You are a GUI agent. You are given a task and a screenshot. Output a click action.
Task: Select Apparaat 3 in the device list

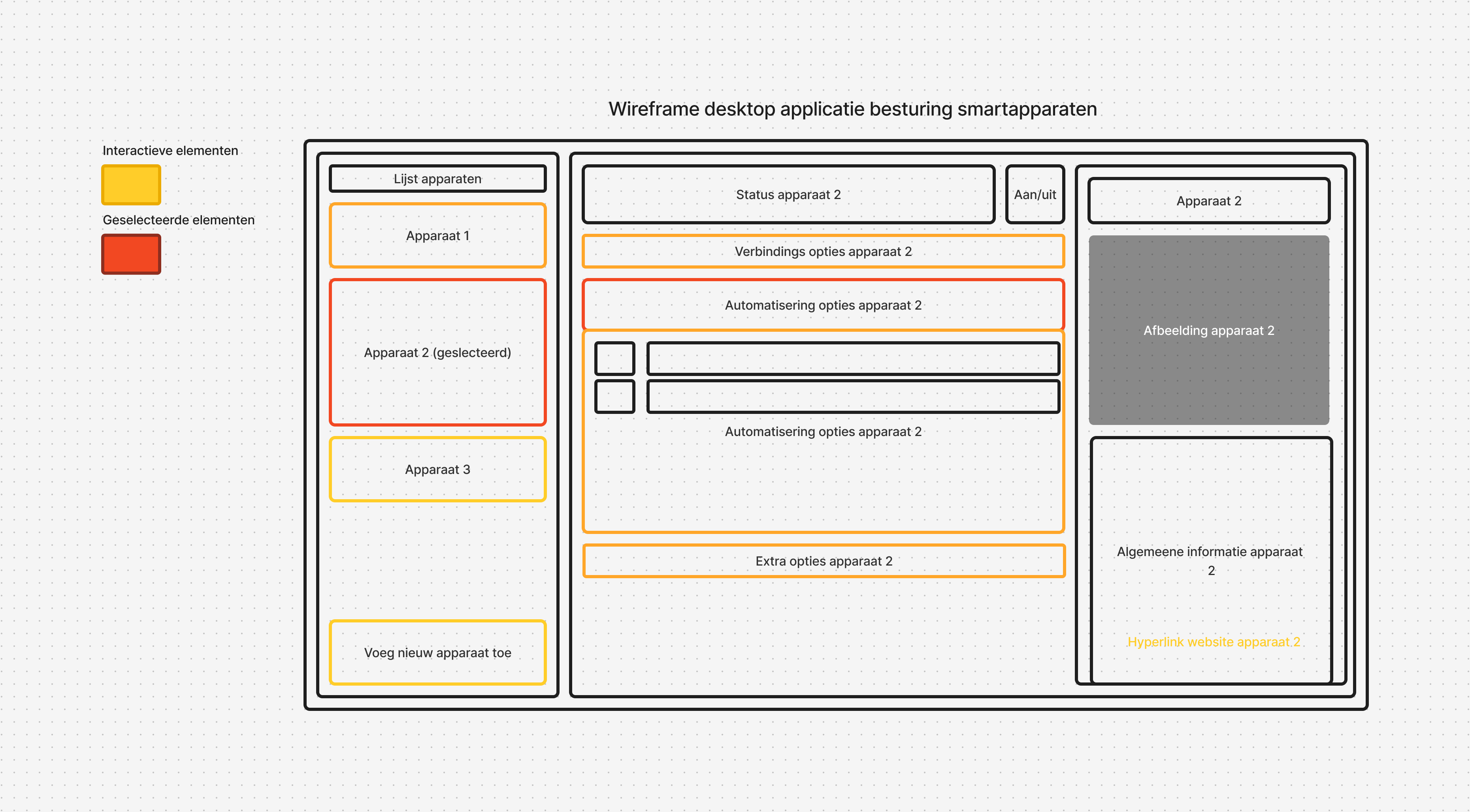click(438, 469)
